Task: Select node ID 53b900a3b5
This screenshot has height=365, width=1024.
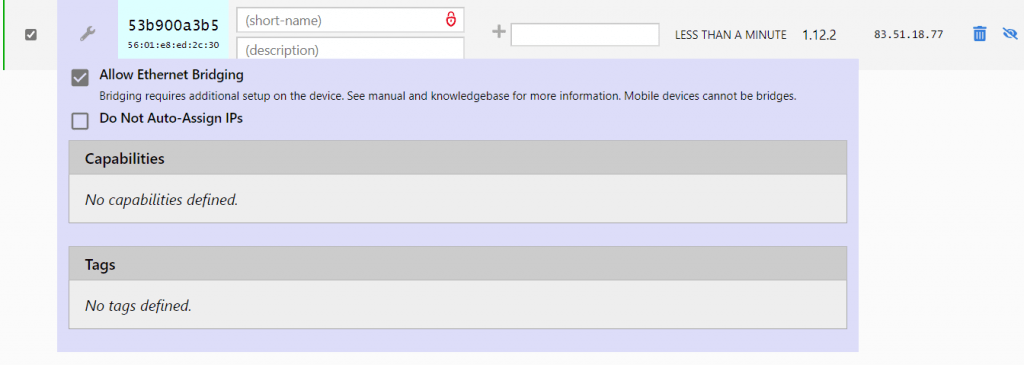Action: pyautogui.click(x=173, y=25)
